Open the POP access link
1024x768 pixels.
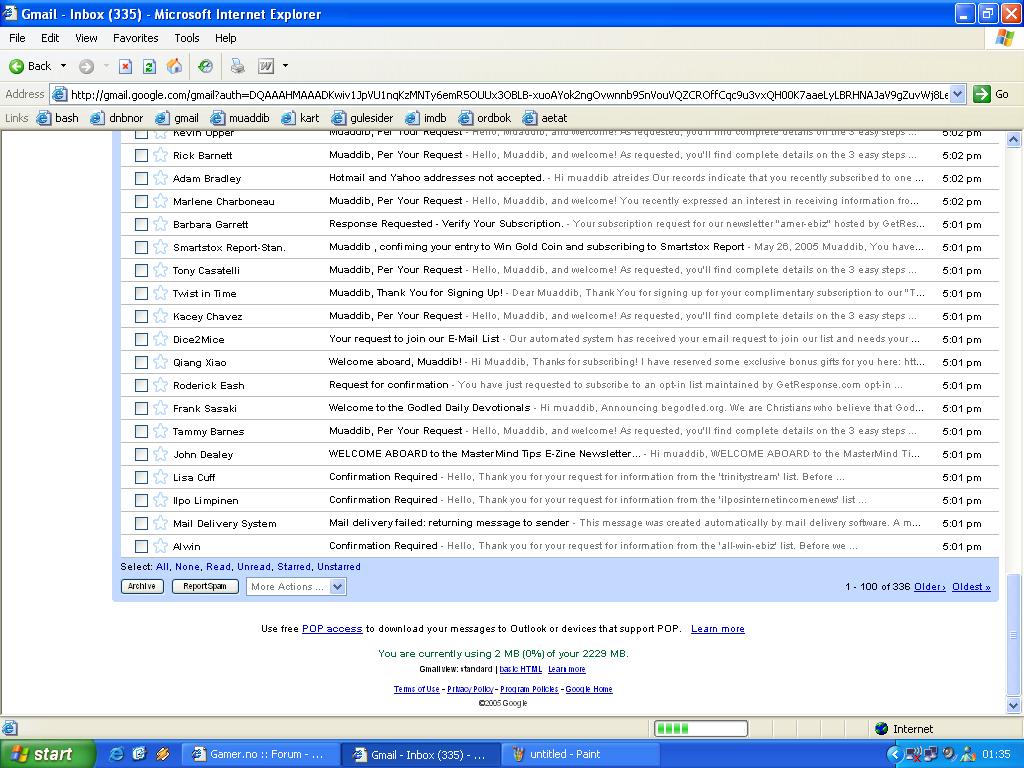coord(332,628)
